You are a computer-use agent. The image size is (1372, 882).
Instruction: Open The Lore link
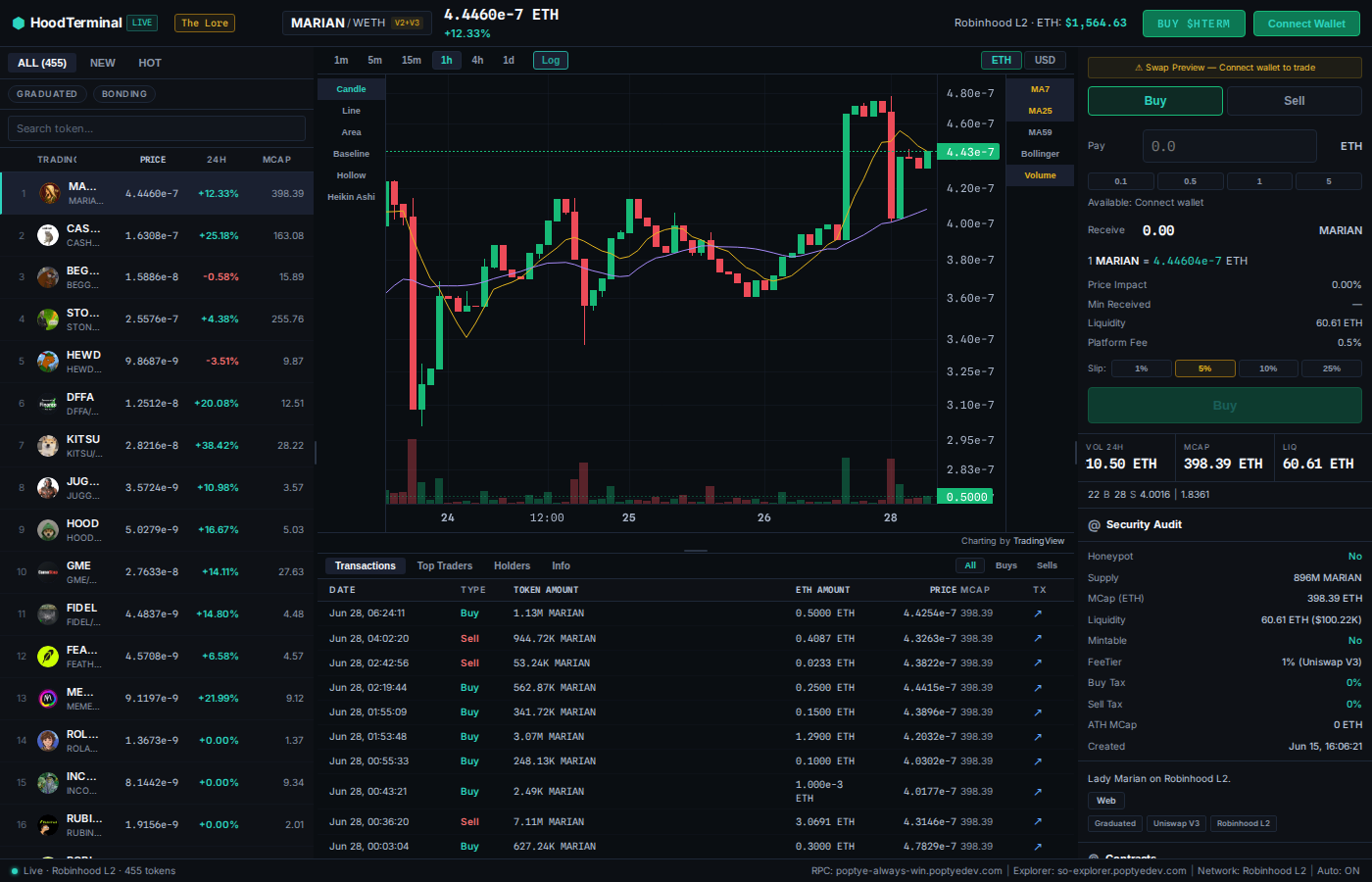(x=205, y=23)
